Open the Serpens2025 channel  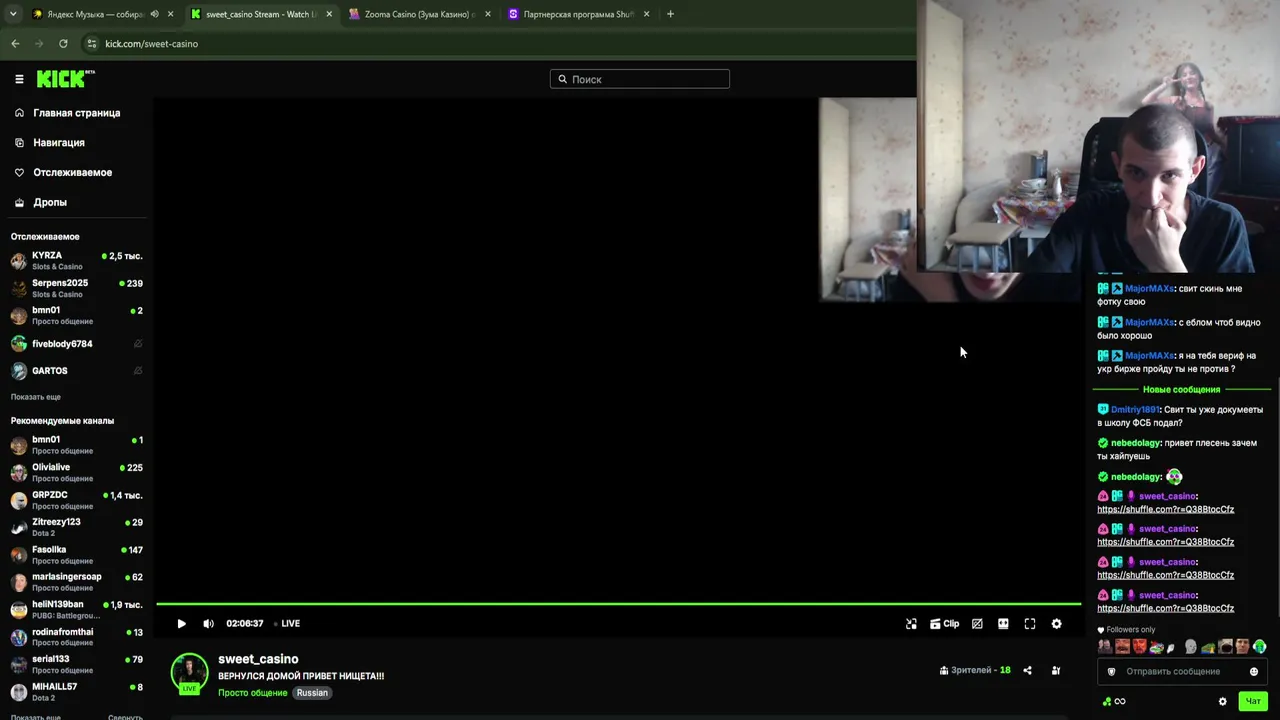point(77,289)
